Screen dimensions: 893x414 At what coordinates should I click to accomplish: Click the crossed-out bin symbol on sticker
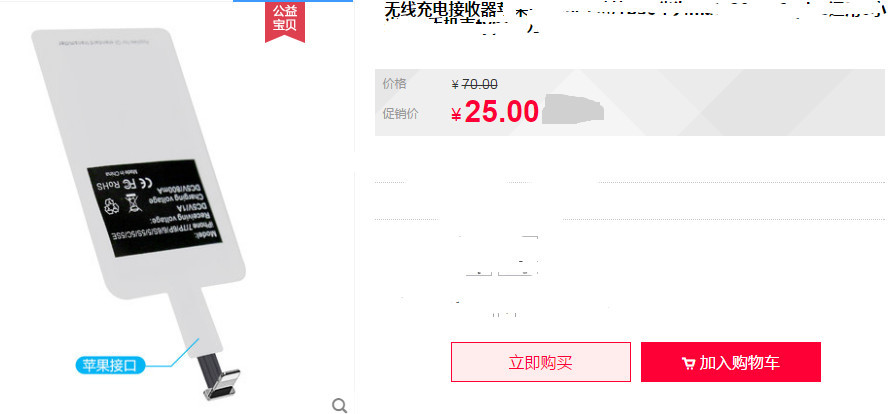pyautogui.click(x=134, y=202)
